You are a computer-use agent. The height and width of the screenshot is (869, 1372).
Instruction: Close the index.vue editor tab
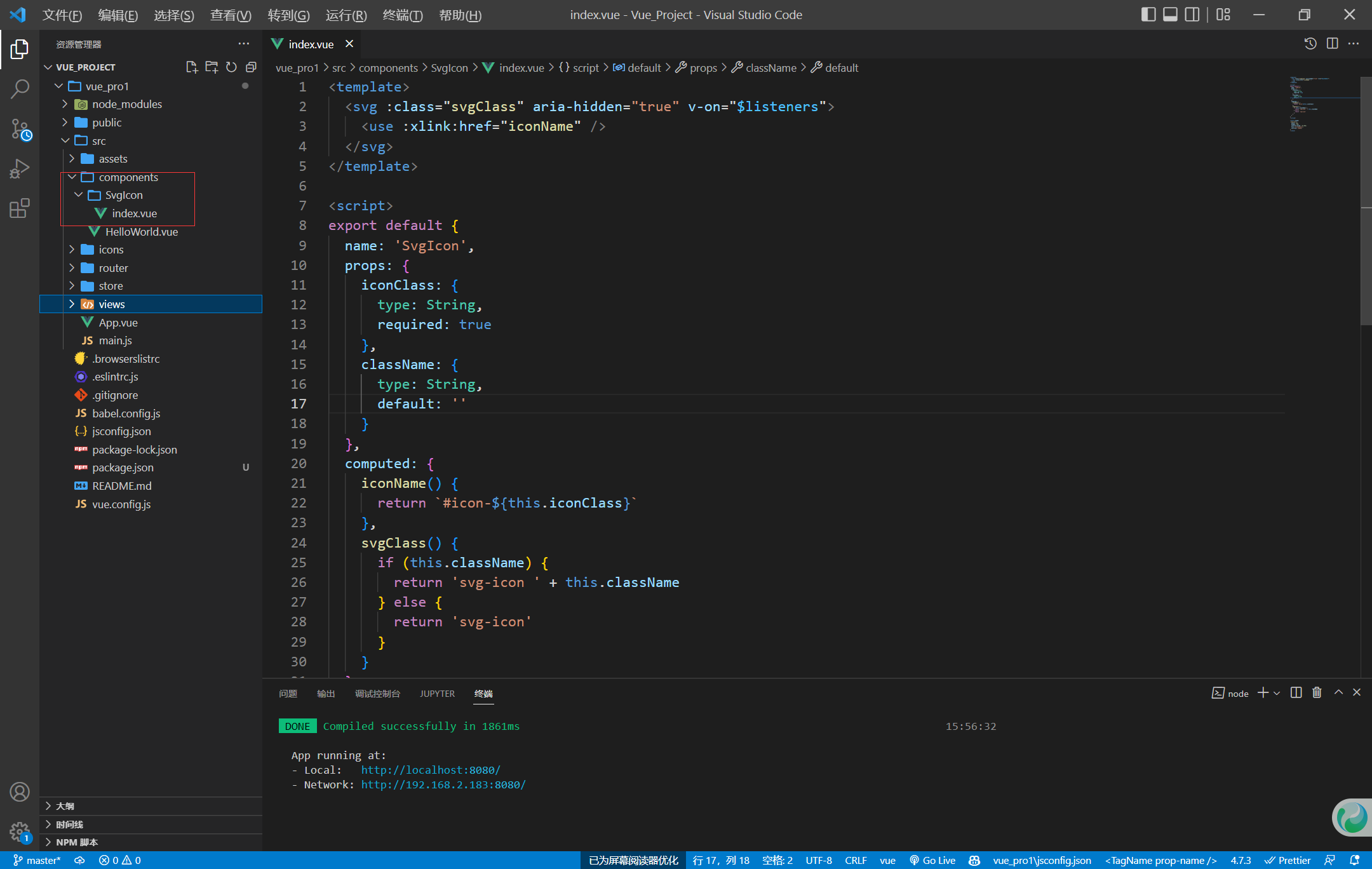click(349, 44)
